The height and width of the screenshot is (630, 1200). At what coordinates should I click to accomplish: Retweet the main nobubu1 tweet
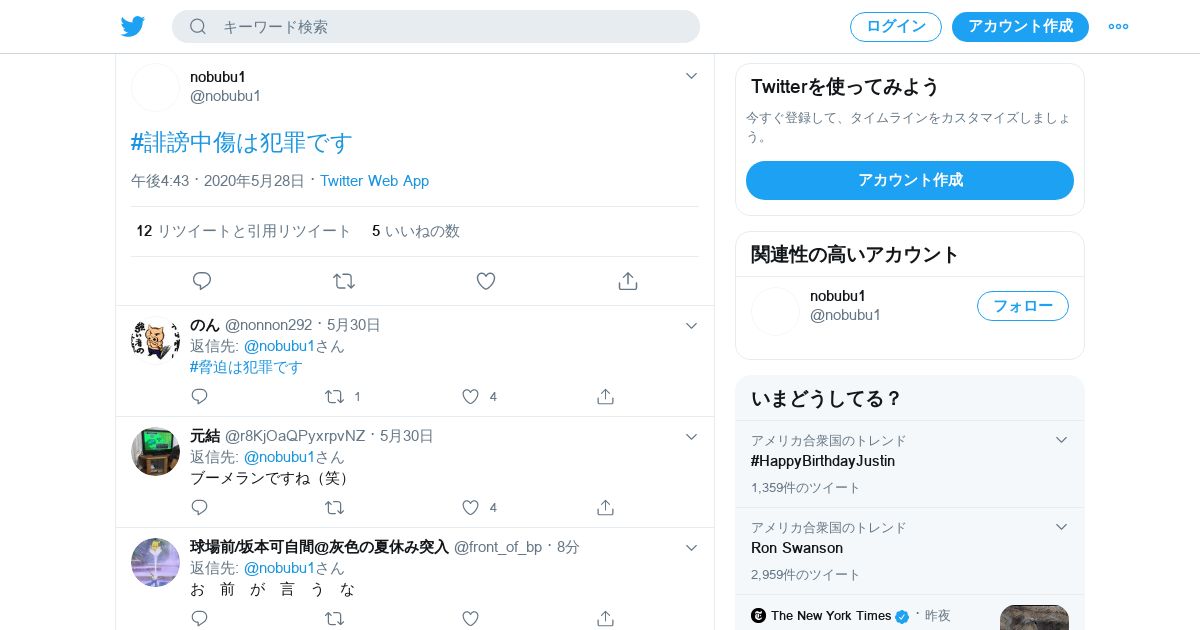click(344, 281)
